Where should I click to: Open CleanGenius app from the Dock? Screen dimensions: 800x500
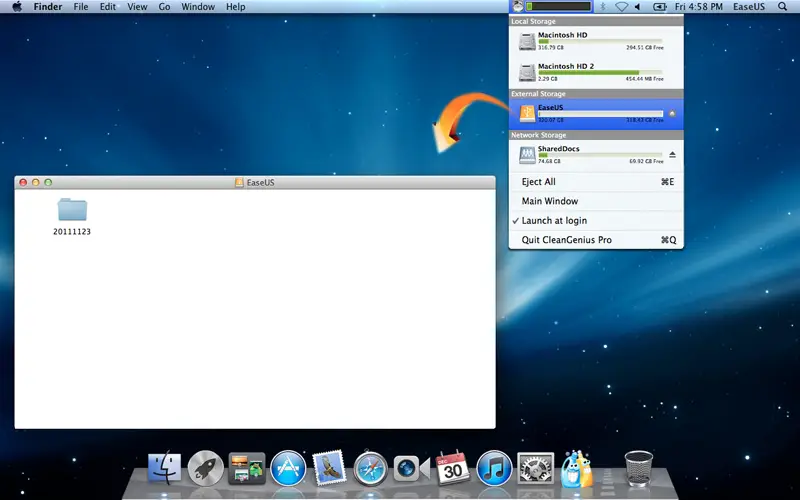(x=577, y=468)
